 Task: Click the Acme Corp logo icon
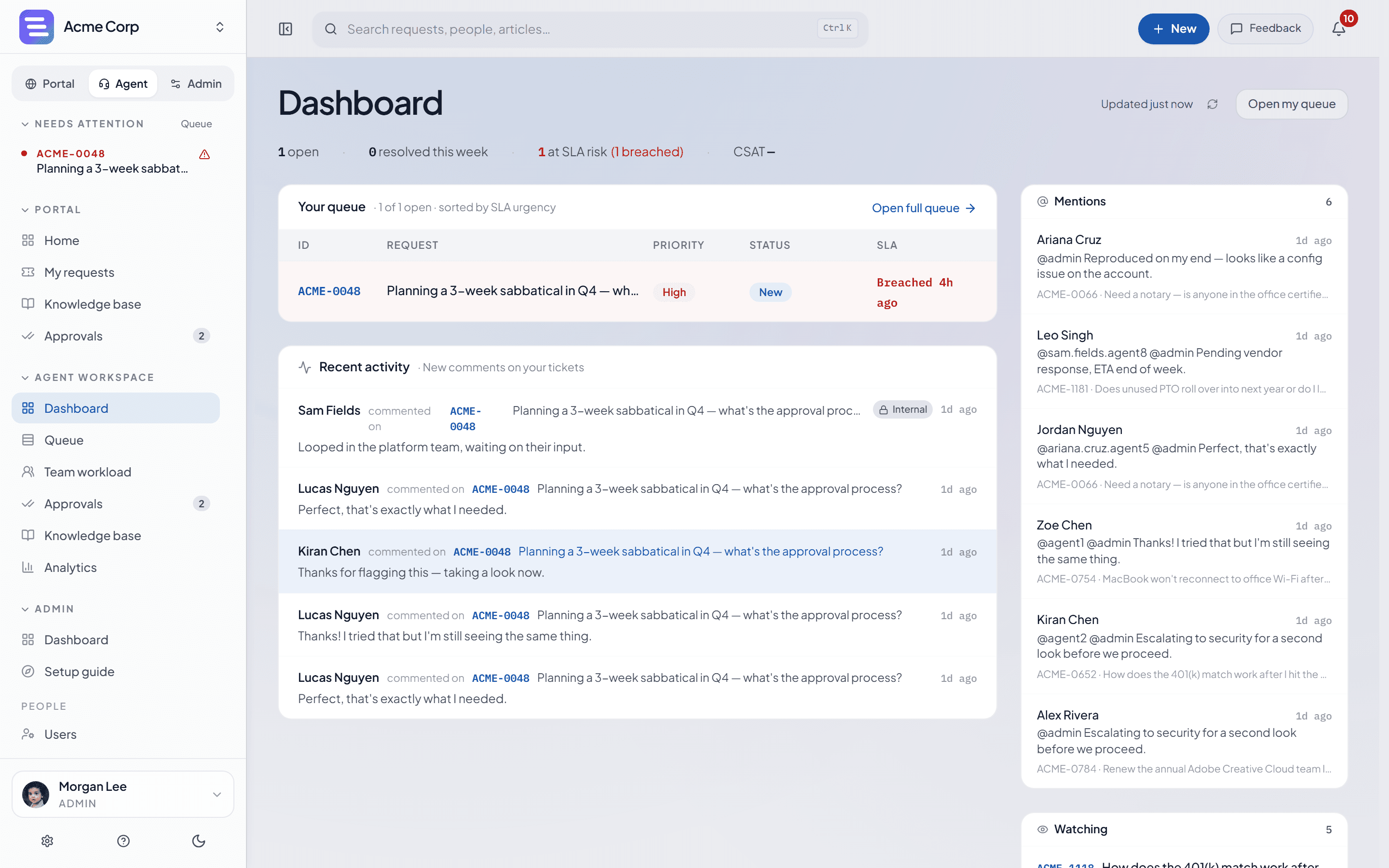pos(36,27)
